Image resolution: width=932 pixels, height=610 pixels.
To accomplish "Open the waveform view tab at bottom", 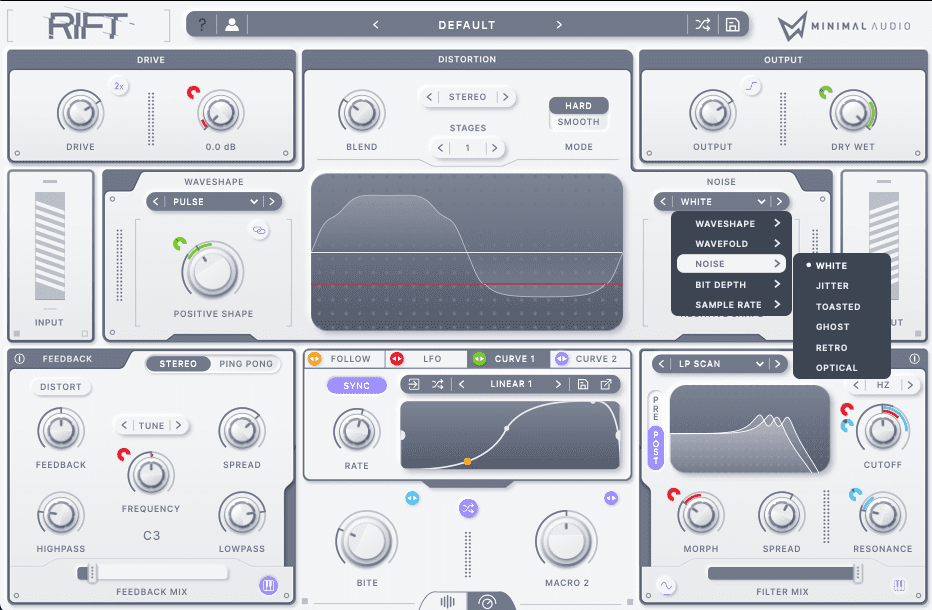I will [447, 602].
